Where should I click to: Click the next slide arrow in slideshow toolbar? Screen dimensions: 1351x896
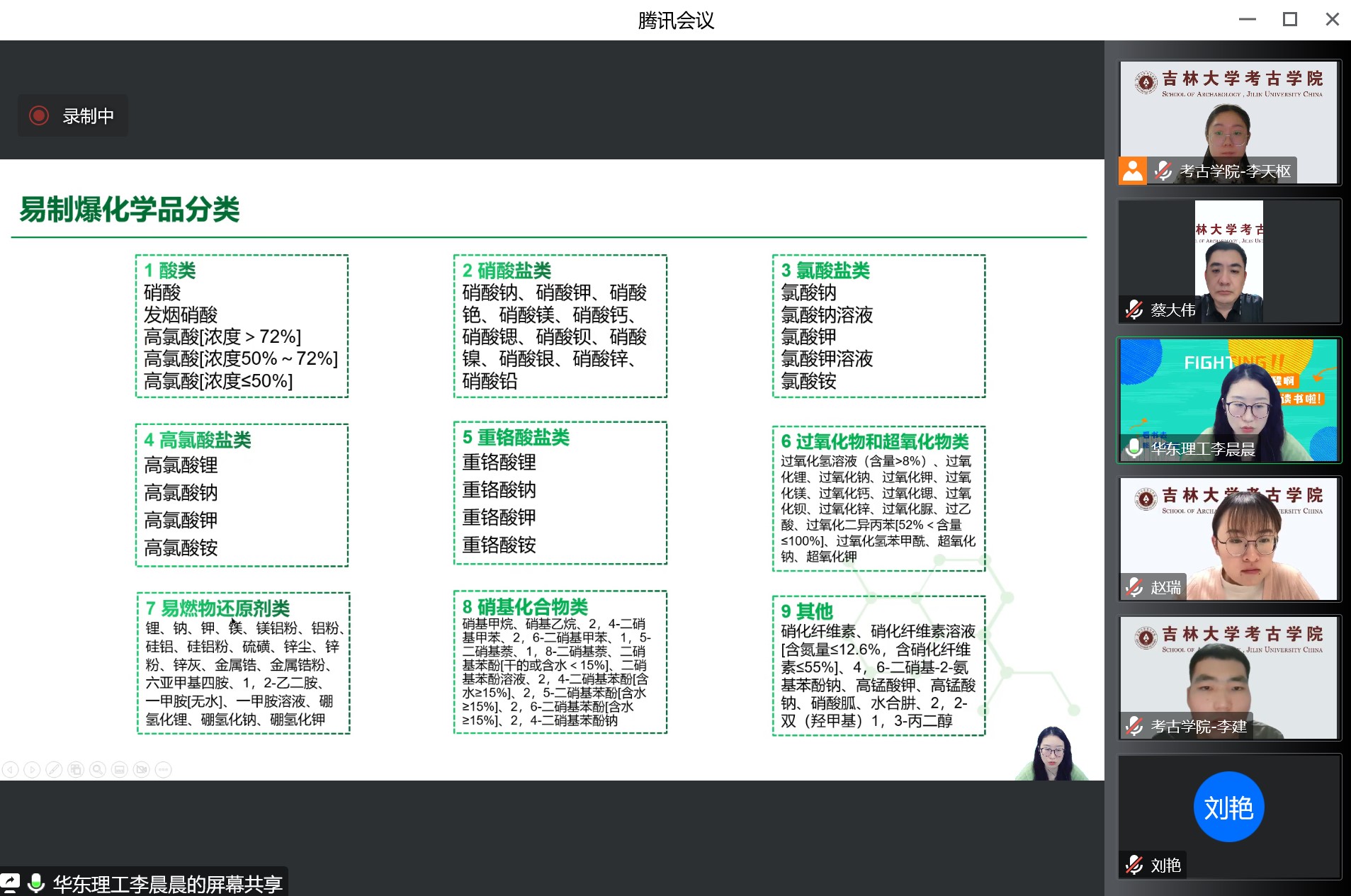point(32,769)
